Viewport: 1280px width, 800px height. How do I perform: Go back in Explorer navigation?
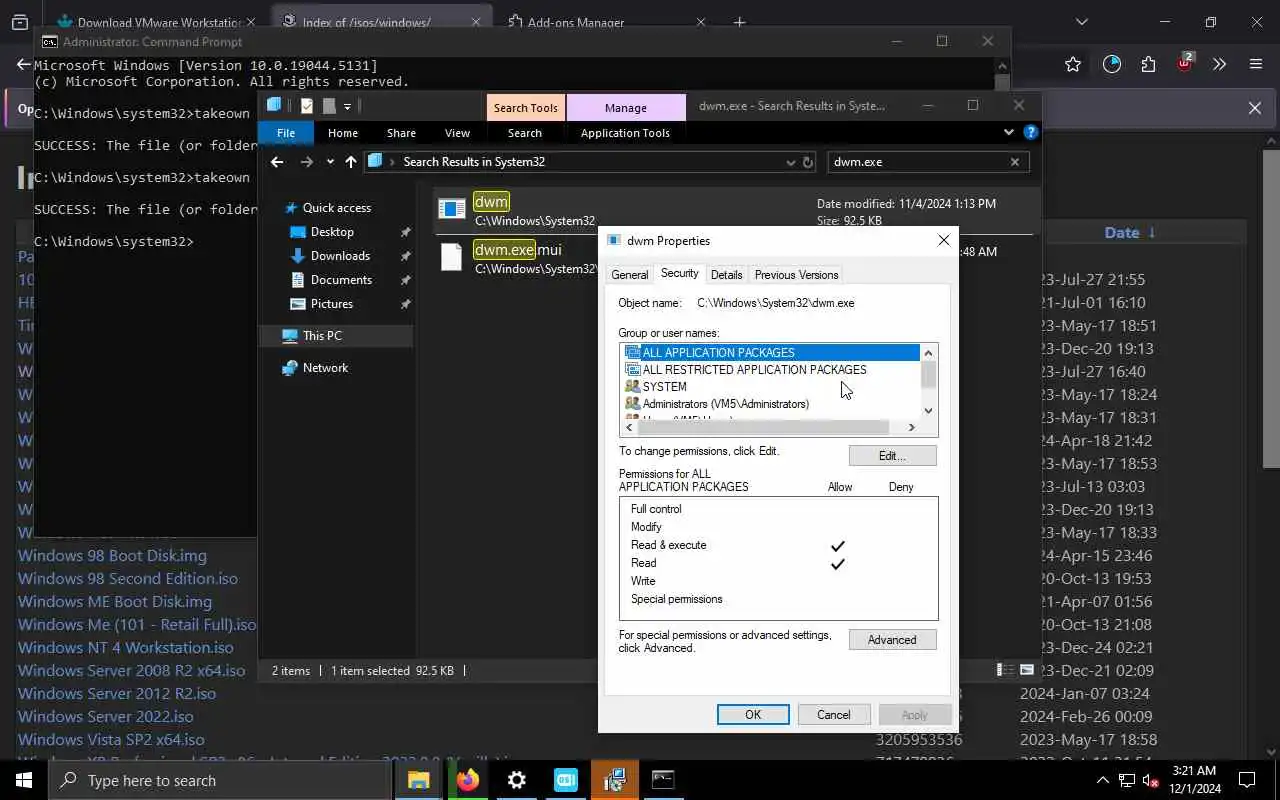pyautogui.click(x=277, y=162)
